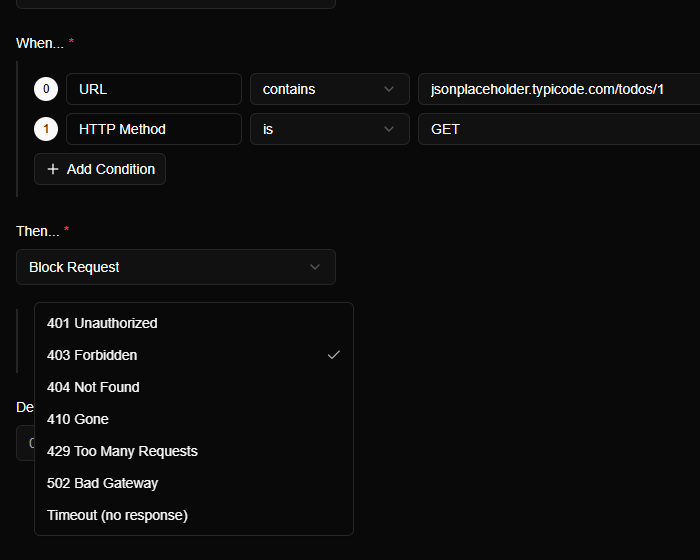Edit the jsonplaceholder URL value field
This screenshot has width=700, height=560.
(559, 89)
